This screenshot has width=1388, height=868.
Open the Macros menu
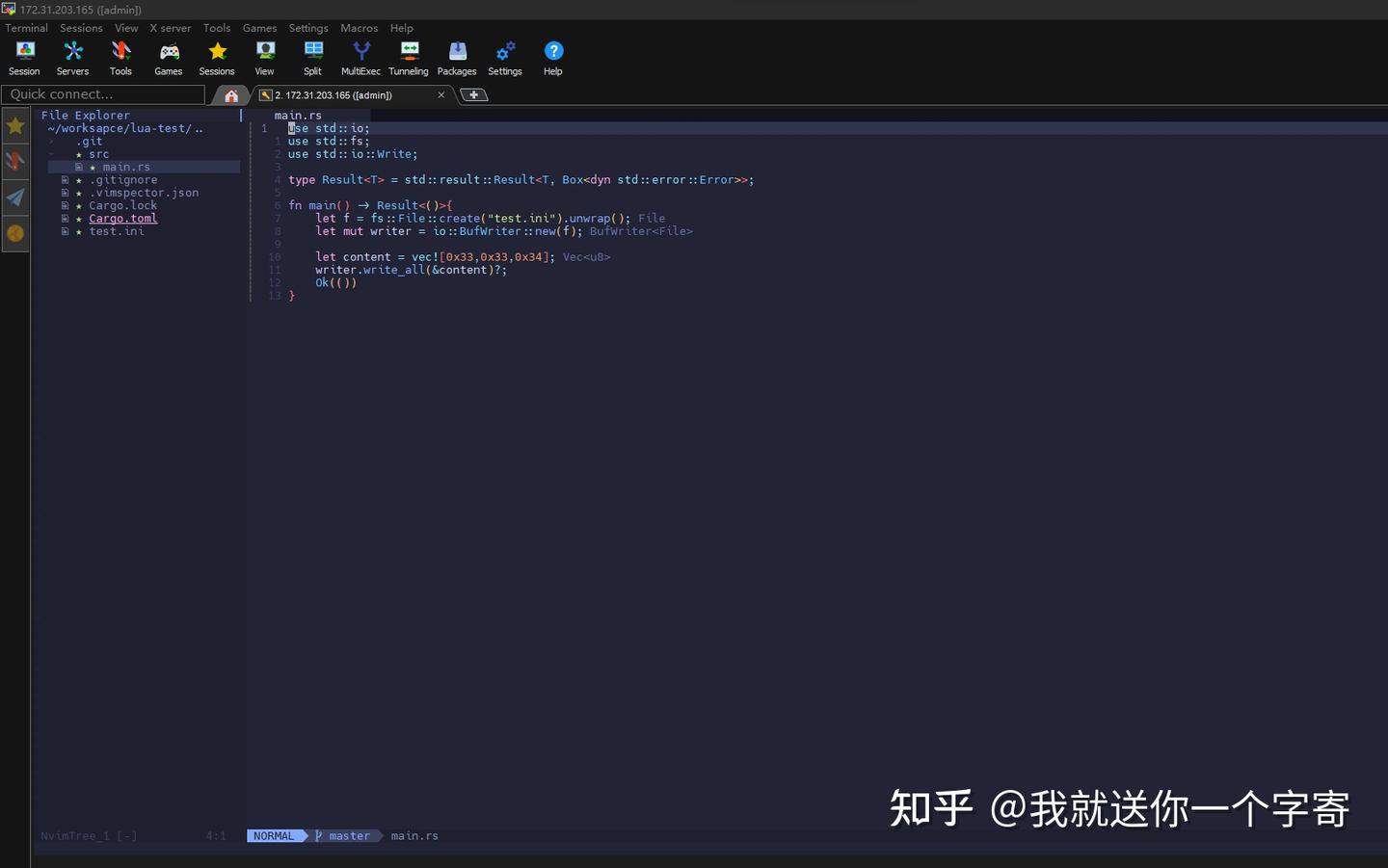360,28
